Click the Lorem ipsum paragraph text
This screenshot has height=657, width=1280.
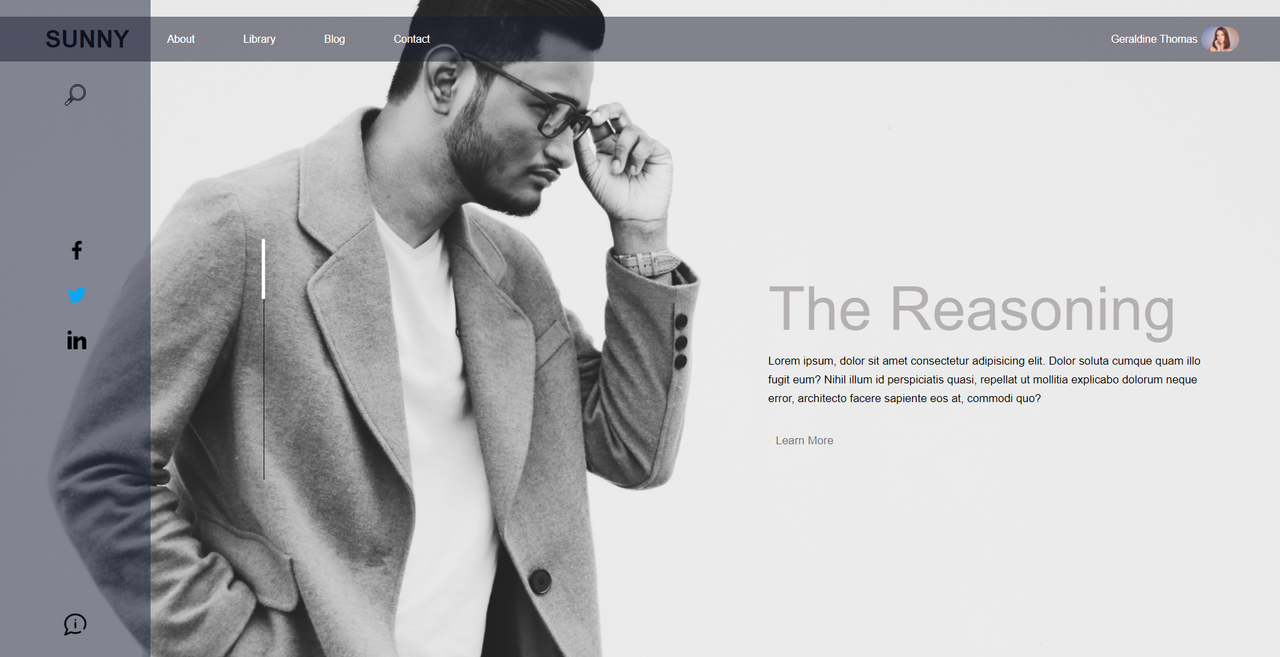pyautogui.click(x=984, y=379)
